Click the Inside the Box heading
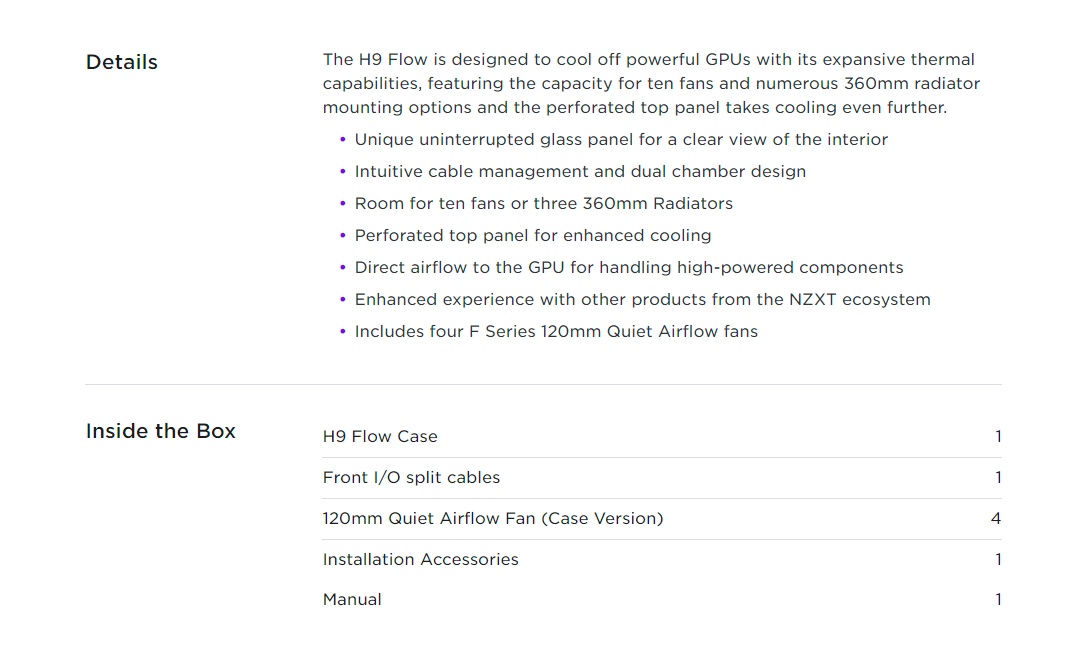Screen dimensions: 1087x651 (161, 431)
